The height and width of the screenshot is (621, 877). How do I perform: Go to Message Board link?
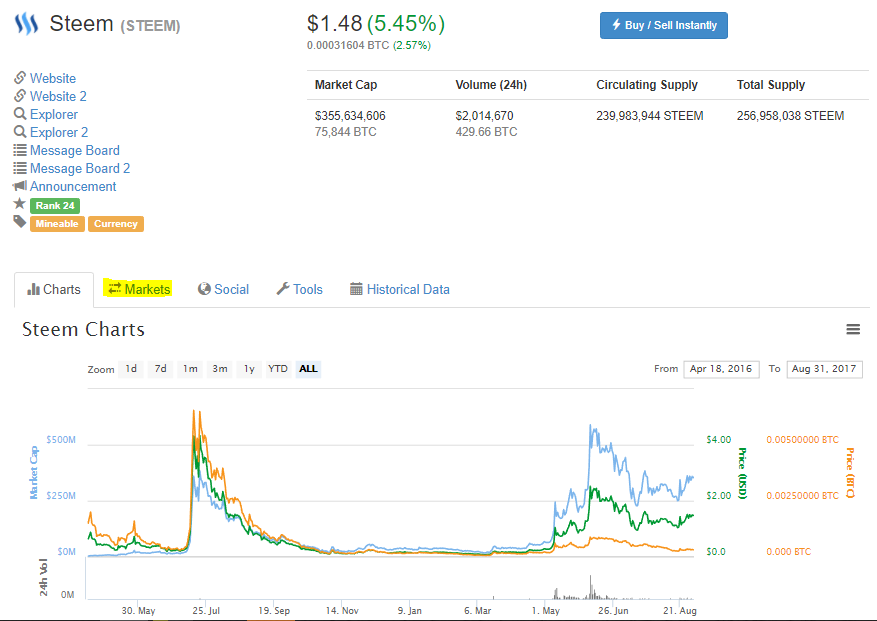75,150
